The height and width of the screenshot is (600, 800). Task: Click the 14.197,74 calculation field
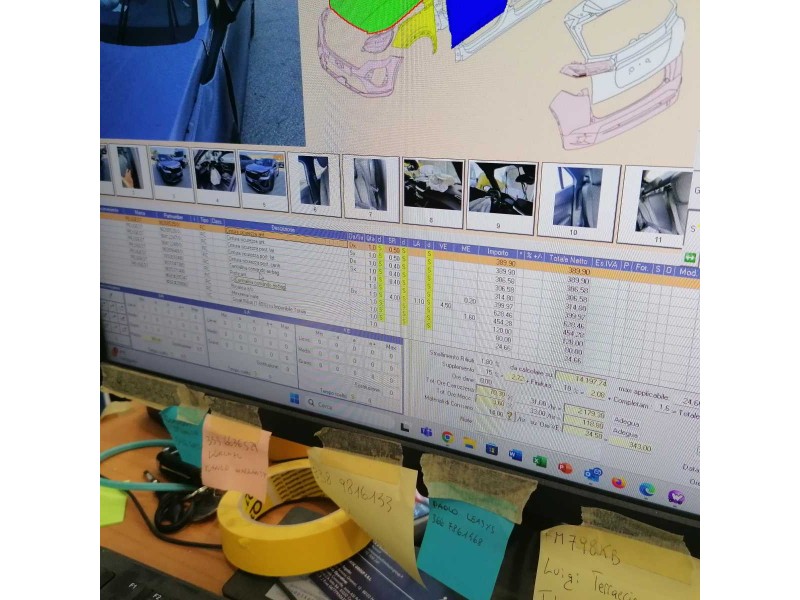point(581,380)
